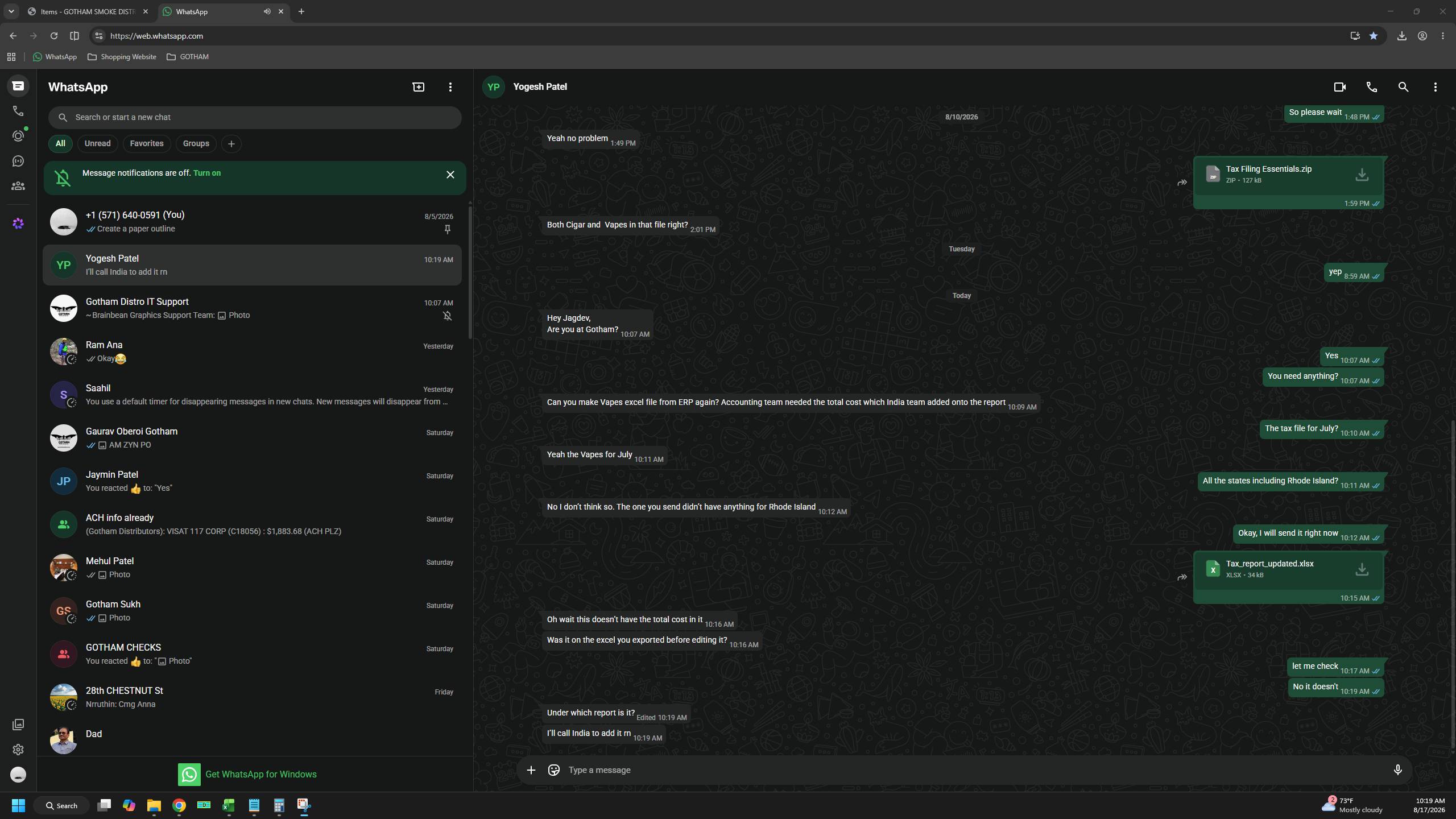Open the Gotham Distro IT Support chat
The image size is (1456, 819).
[x=252, y=308]
